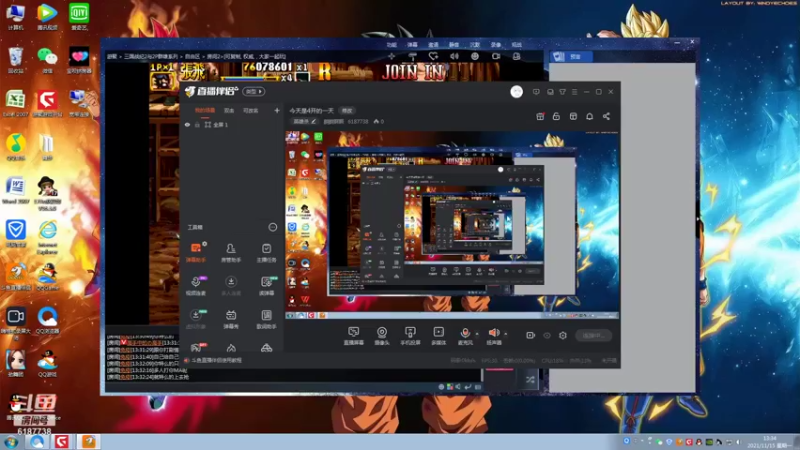Click room number 6187738 in stream header
800x450 pixels.
(358, 121)
